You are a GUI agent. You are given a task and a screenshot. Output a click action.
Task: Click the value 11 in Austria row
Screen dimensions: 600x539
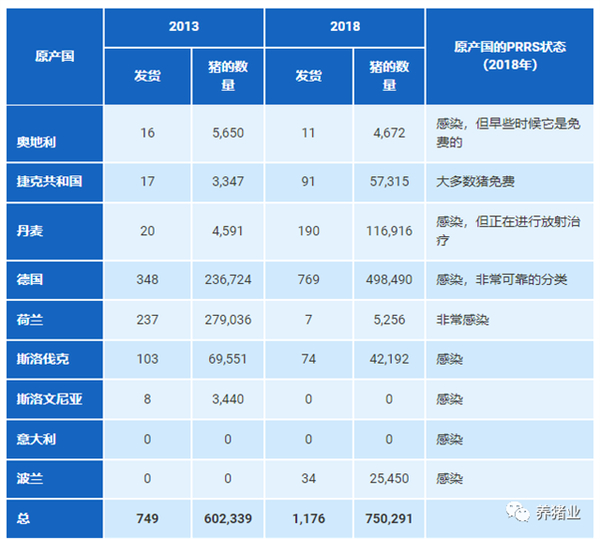308,133
